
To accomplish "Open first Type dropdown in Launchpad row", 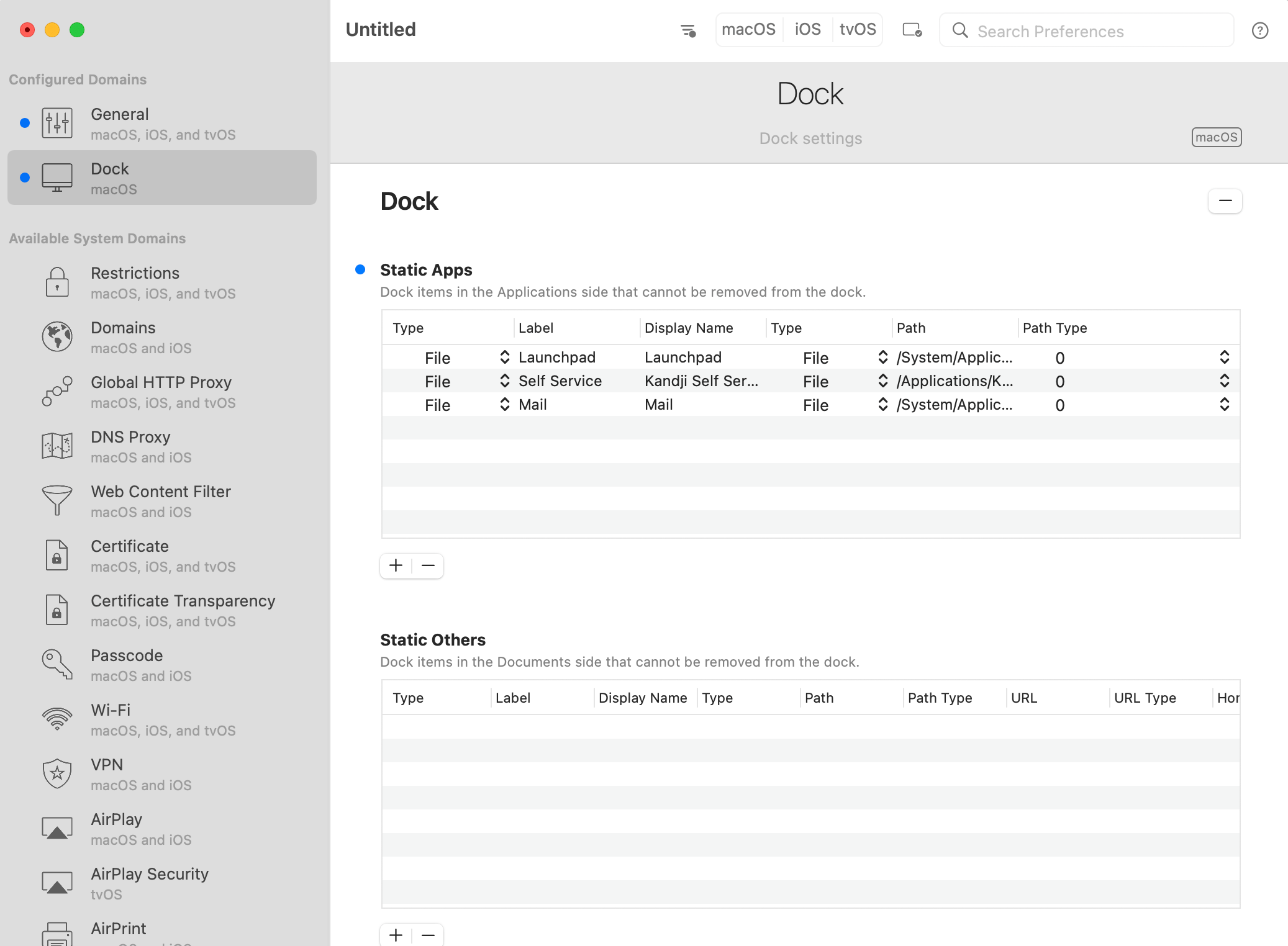I will pos(504,357).
